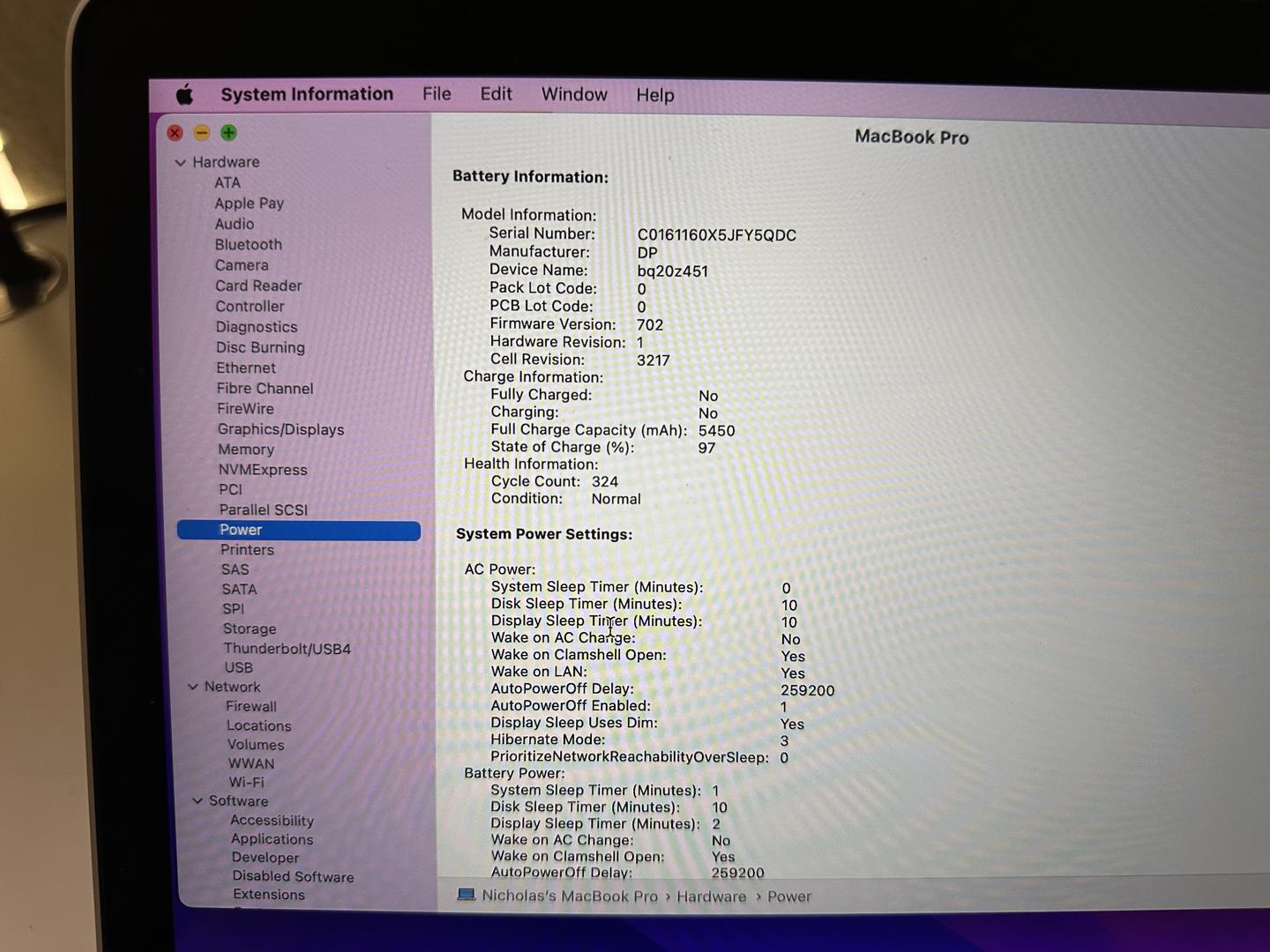Open the Window menu
This screenshot has height=952, width=1270.
[x=574, y=94]
